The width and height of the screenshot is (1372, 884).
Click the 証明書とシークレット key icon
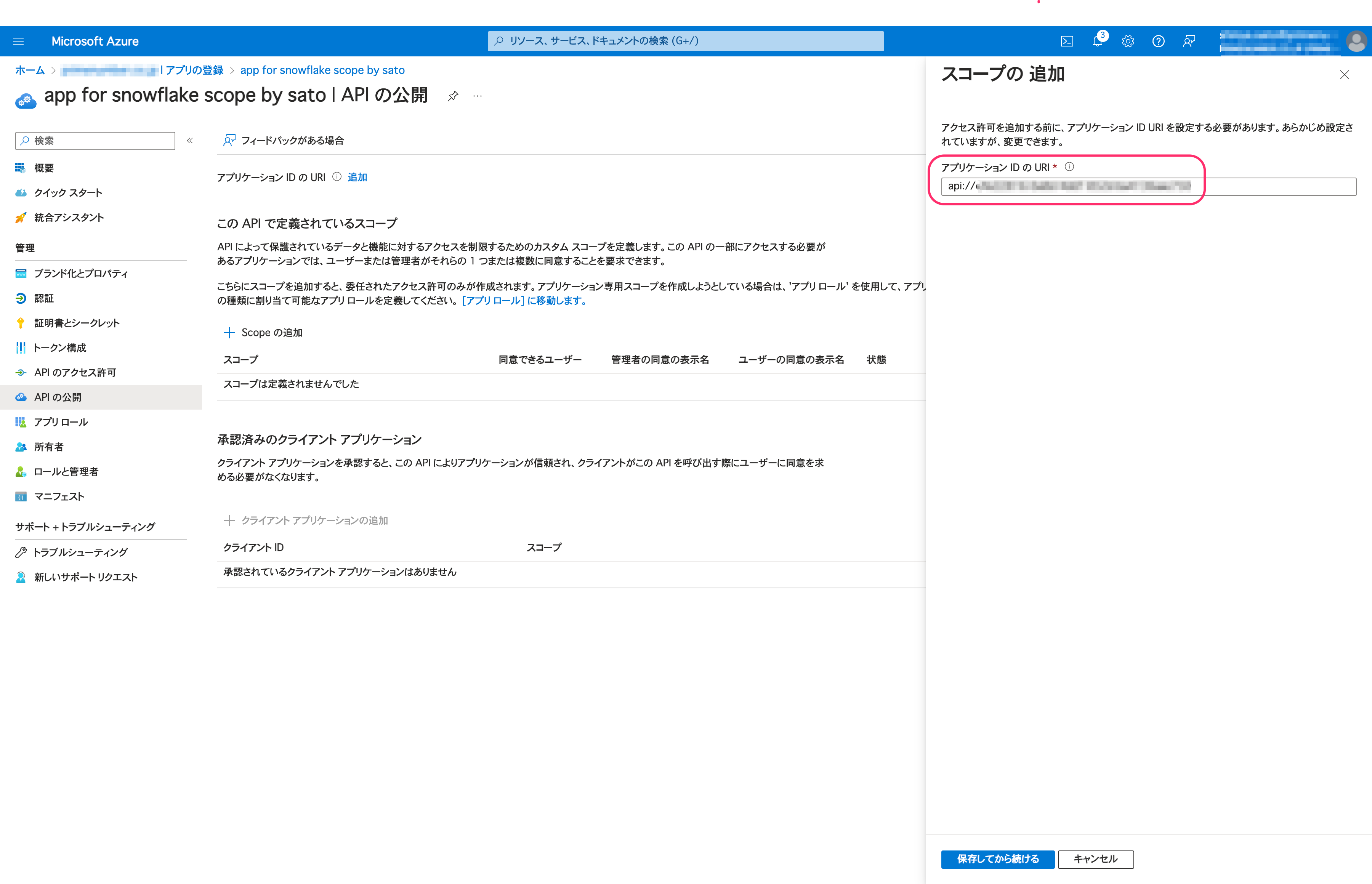coord(21,323)
